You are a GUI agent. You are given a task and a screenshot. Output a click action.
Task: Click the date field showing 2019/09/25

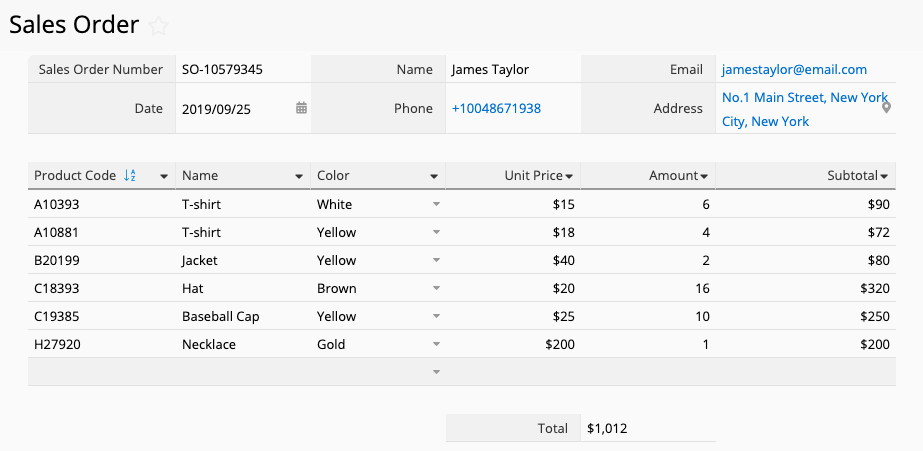[x=216, y=108]
